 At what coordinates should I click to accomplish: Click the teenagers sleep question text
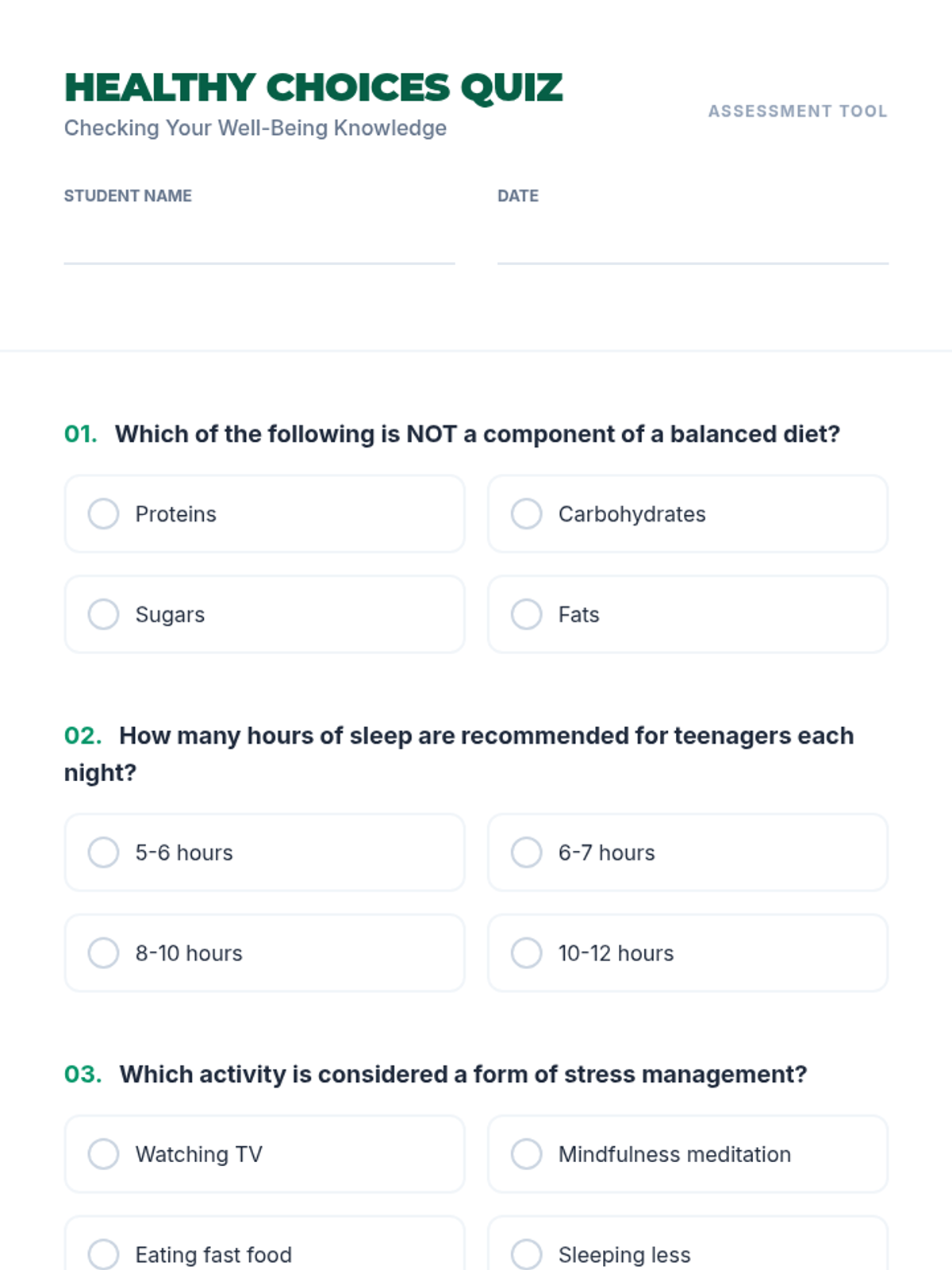coord(486,736)
